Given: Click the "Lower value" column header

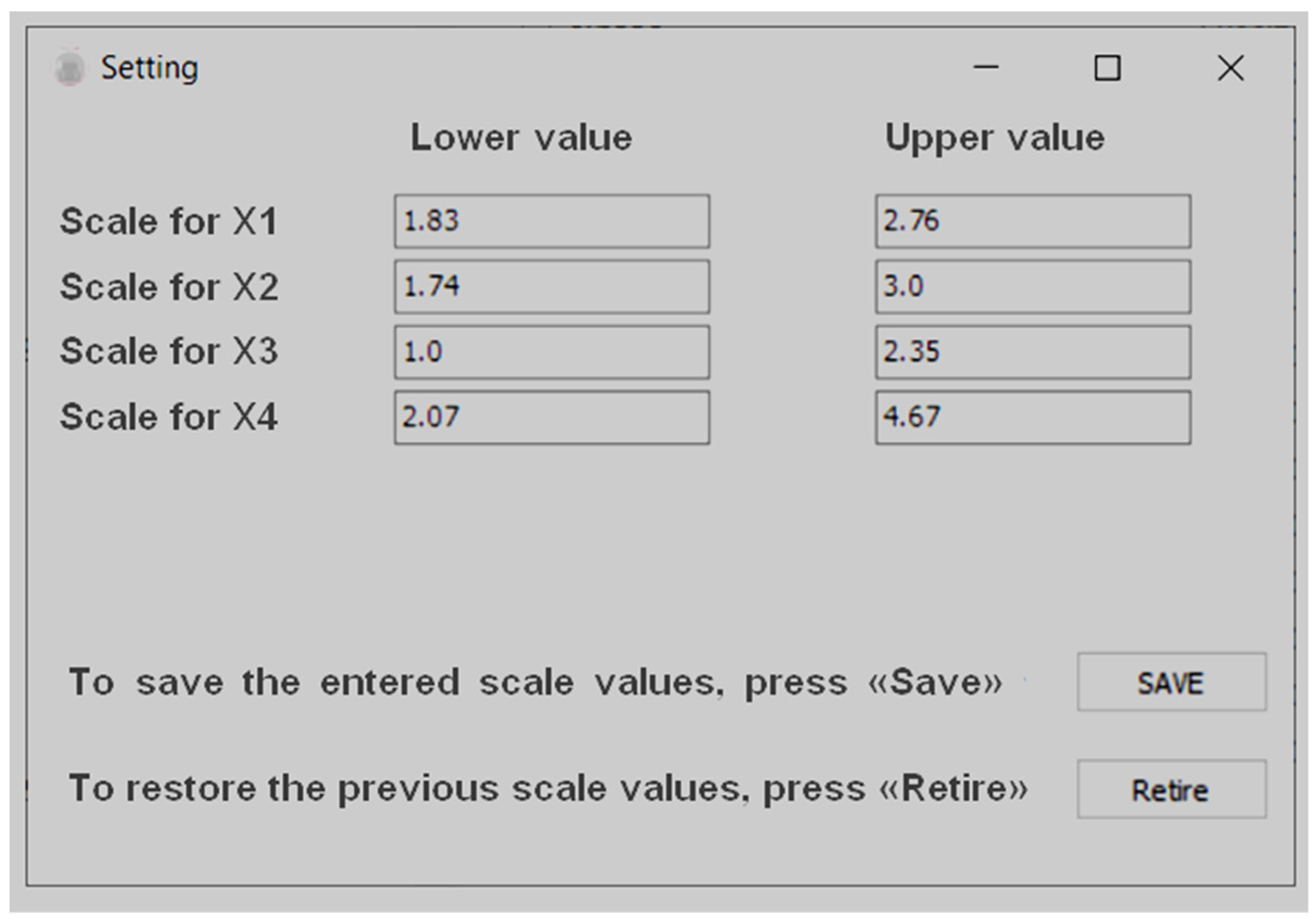Looking at the screenshot, I should (521, 138).
